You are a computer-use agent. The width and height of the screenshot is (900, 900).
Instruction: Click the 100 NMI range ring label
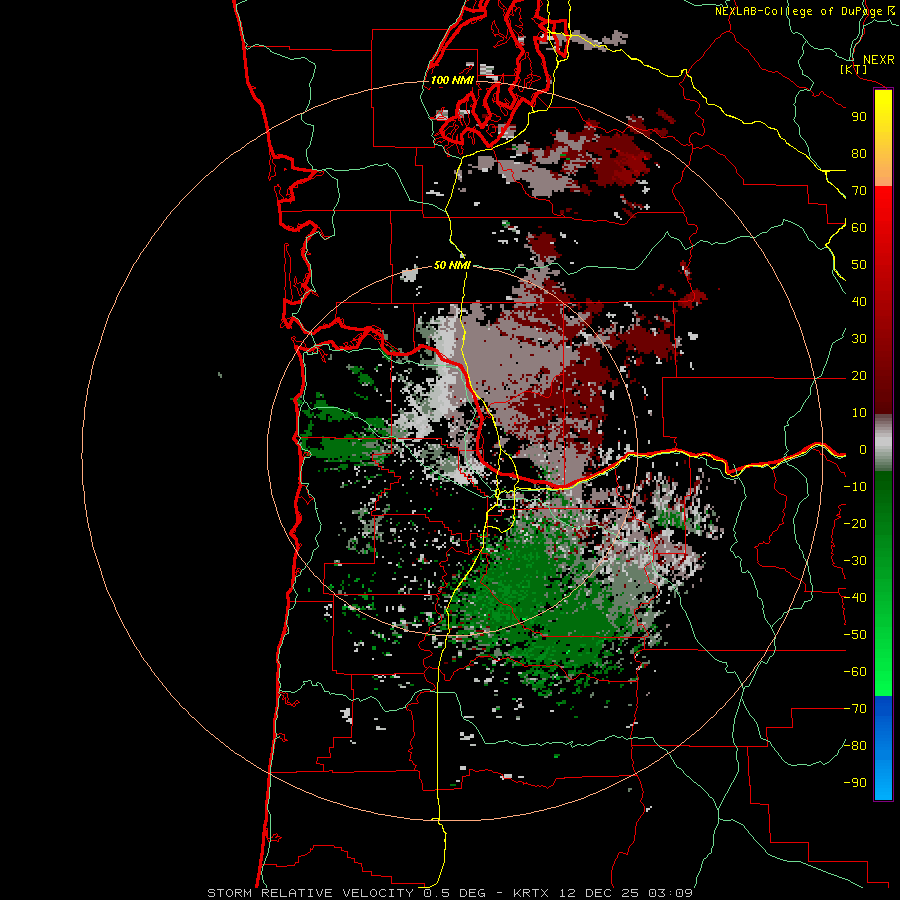pyautogui.click(x=452, y=80)
